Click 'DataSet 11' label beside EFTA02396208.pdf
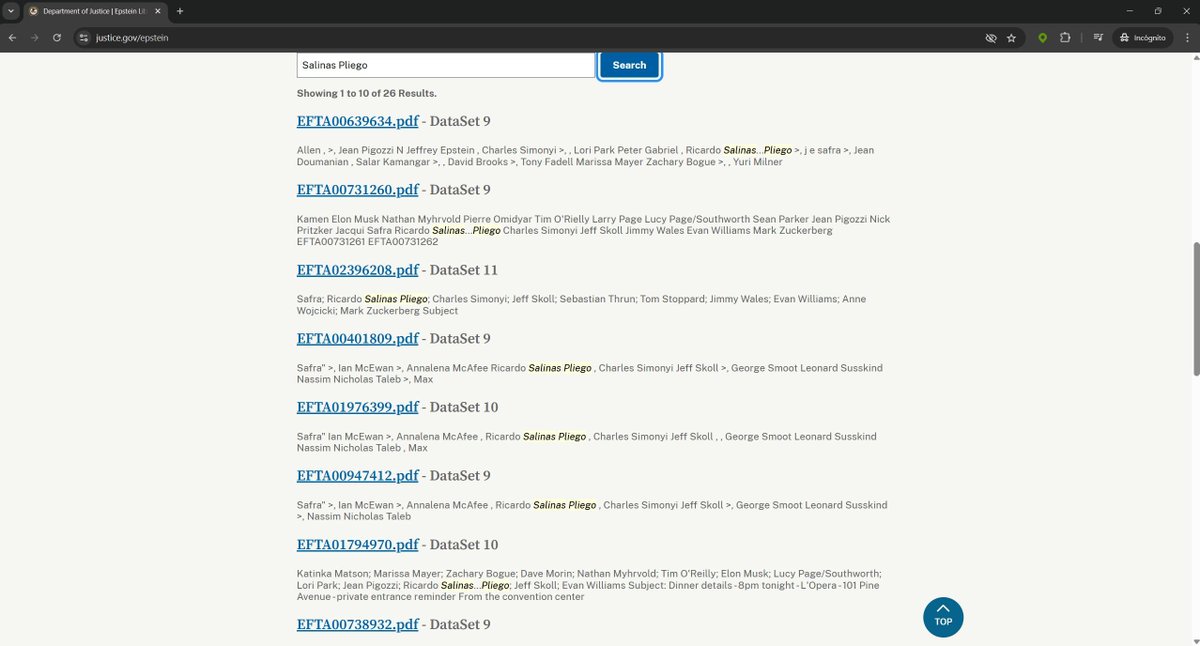The image size is (1200, 646). pos(463,270)
